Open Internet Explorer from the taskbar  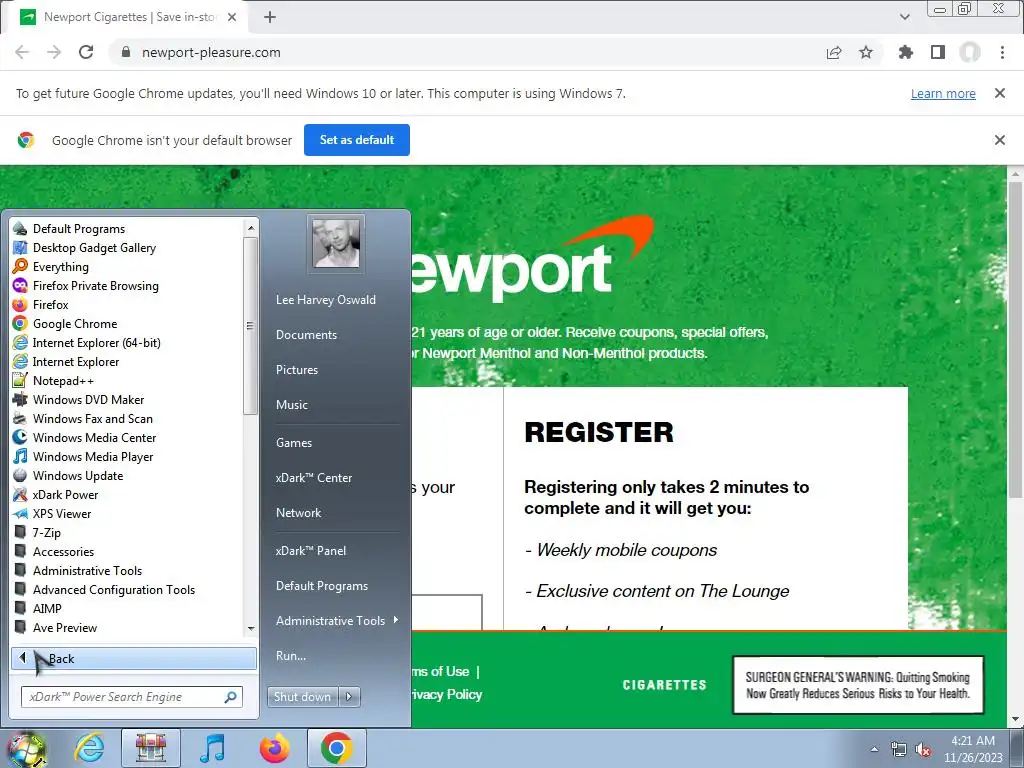click(89, 748)
